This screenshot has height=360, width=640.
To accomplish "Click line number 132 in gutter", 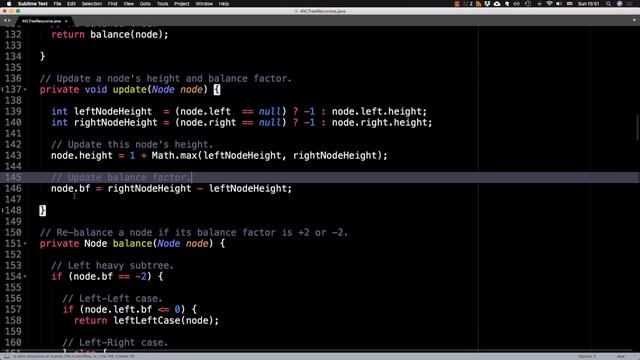I will (x=13, y=34).
